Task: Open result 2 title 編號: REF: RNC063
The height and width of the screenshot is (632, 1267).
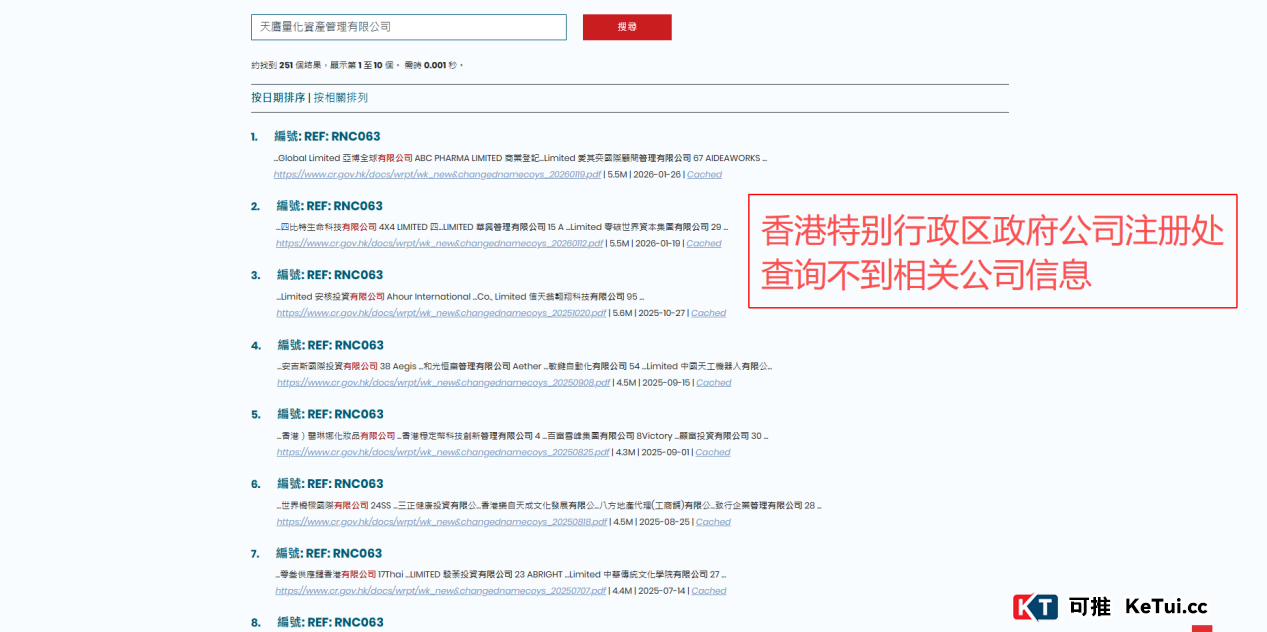Action: [330, 206]
